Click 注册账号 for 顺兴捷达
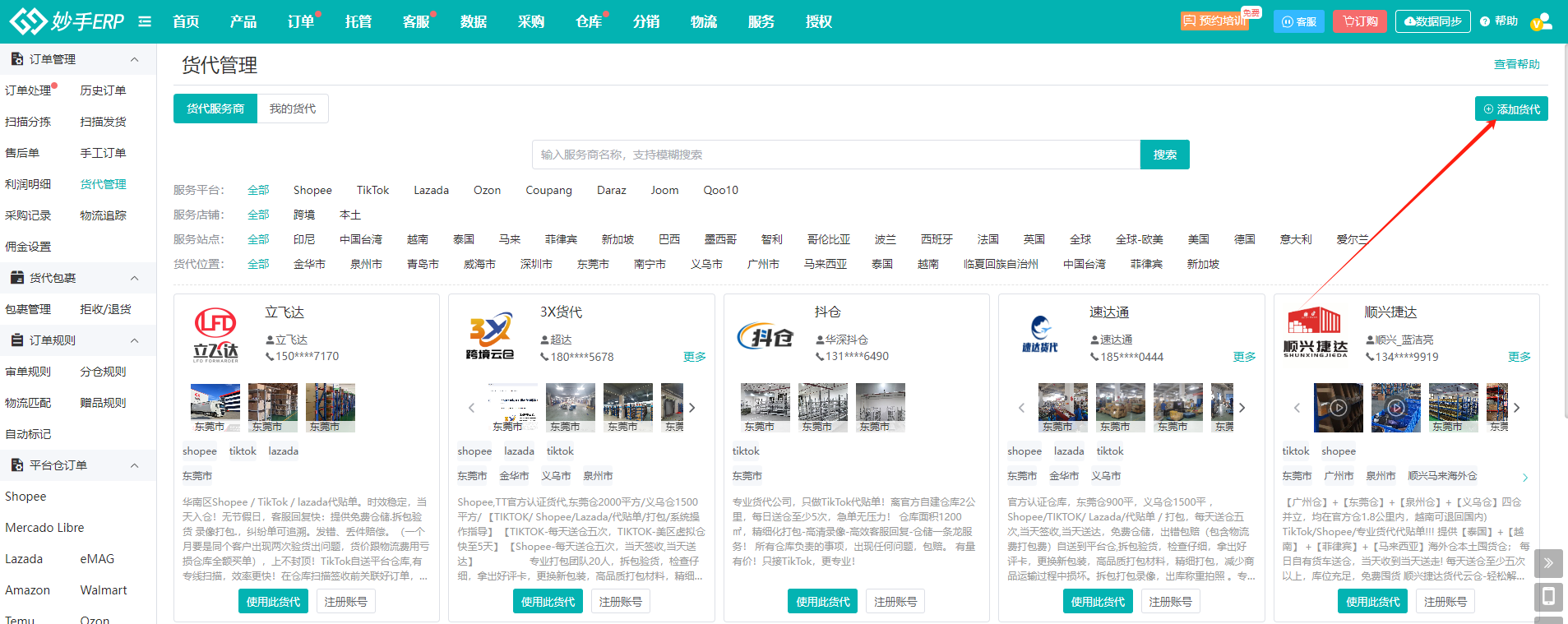This screenshot has width=1568, height=624. [x=1445, y=602]
